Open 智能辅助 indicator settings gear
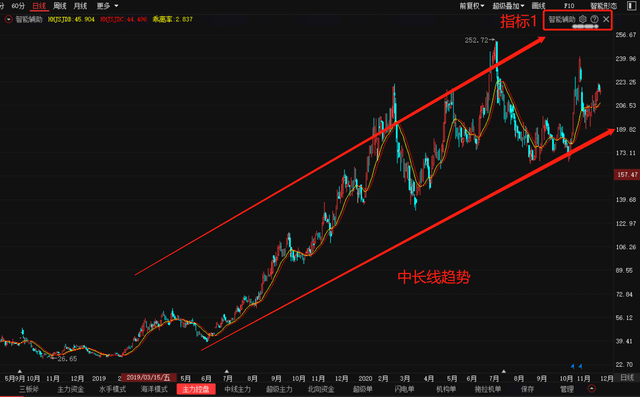 click(582, 19)
